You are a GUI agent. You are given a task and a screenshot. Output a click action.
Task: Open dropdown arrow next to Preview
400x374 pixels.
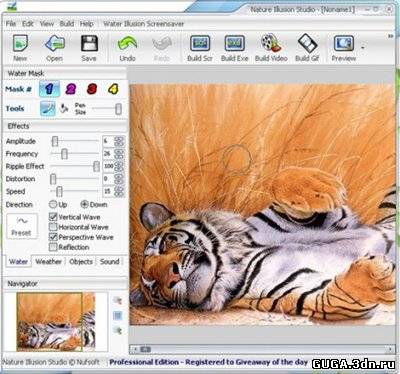363,48
